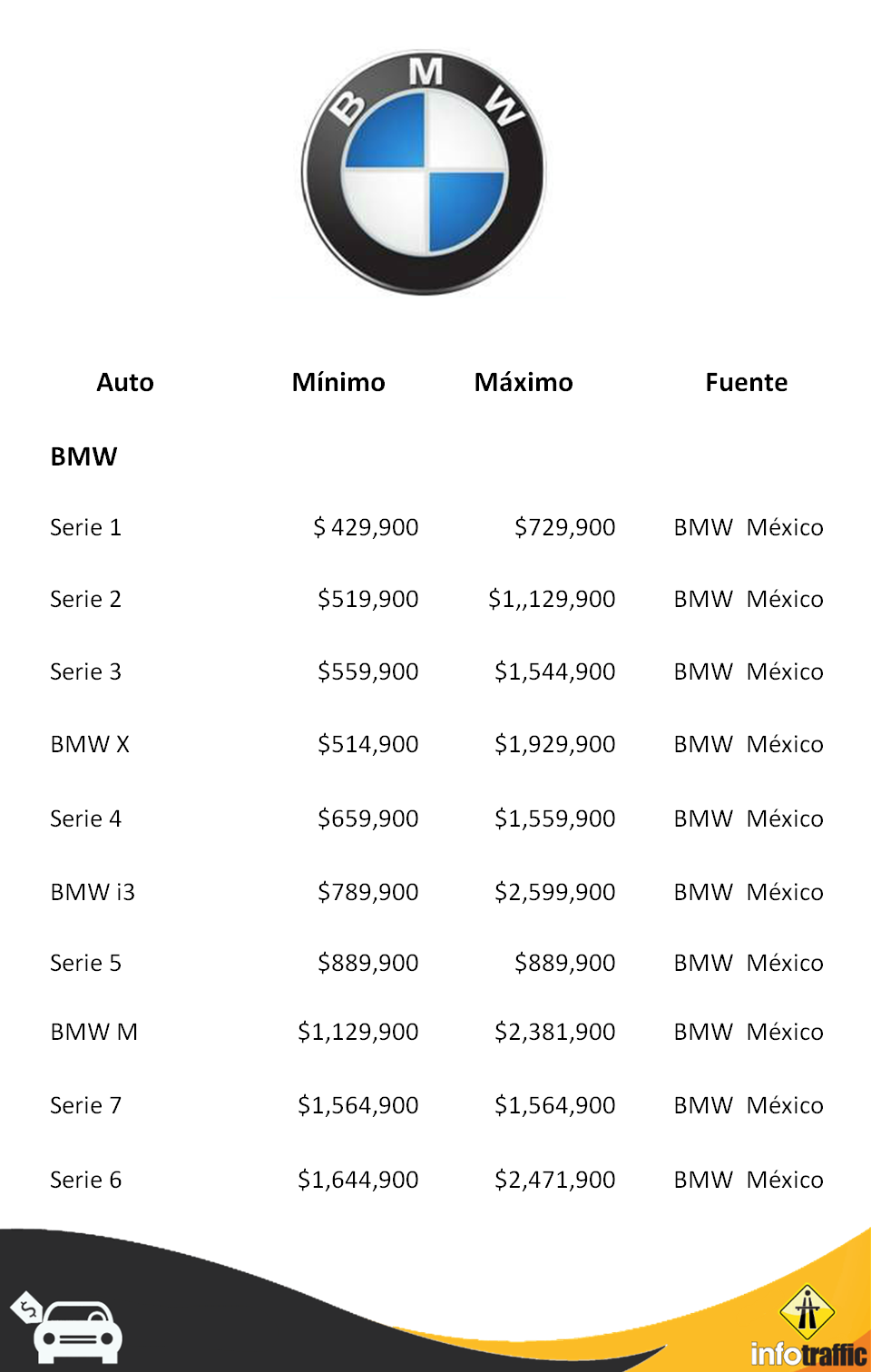Click the Máximo column header
Viewport: 871px width, 1372px height.
pyautogui.click(x=524, y=383)
